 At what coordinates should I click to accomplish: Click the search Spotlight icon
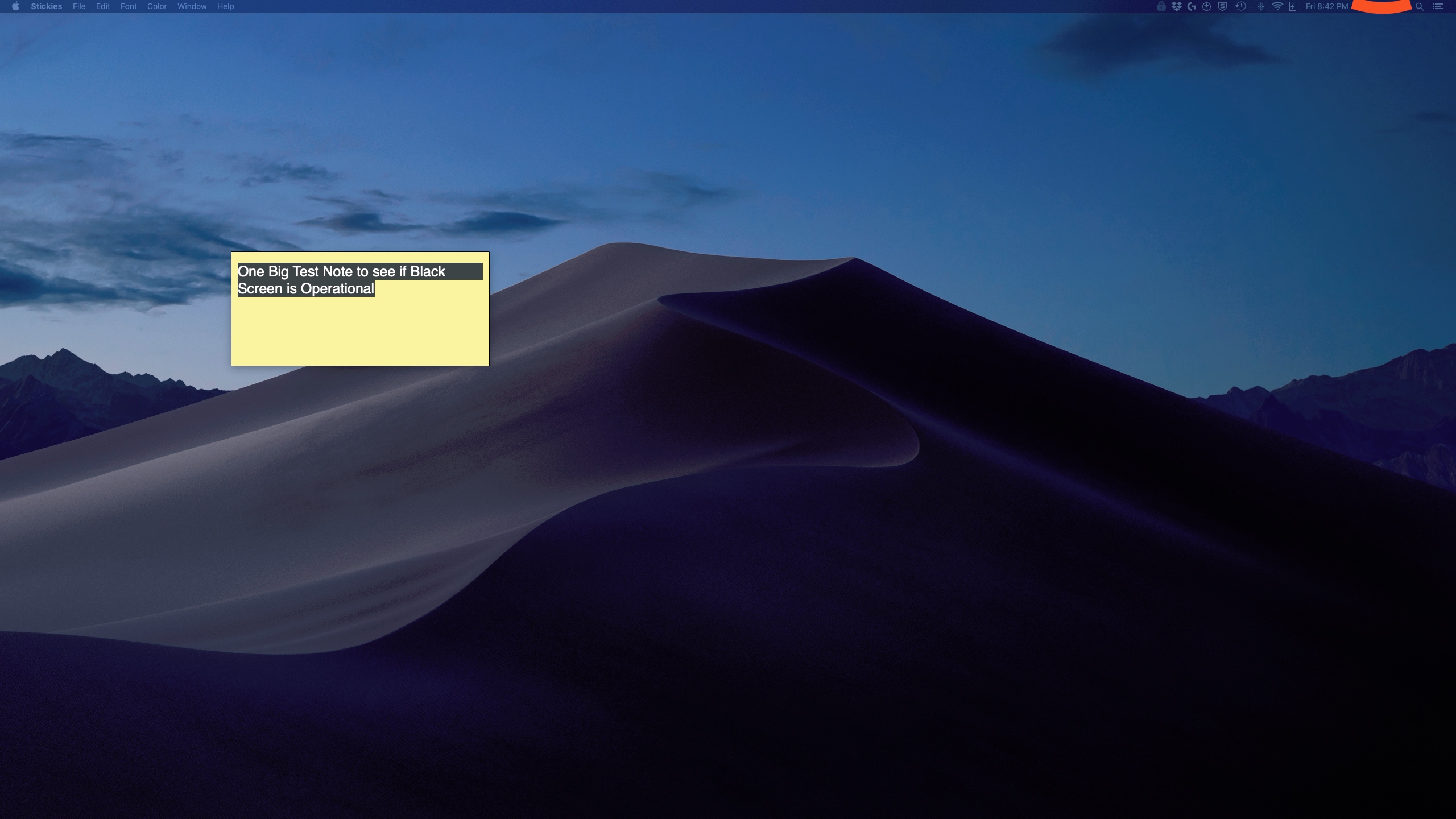coord(1419,7)
